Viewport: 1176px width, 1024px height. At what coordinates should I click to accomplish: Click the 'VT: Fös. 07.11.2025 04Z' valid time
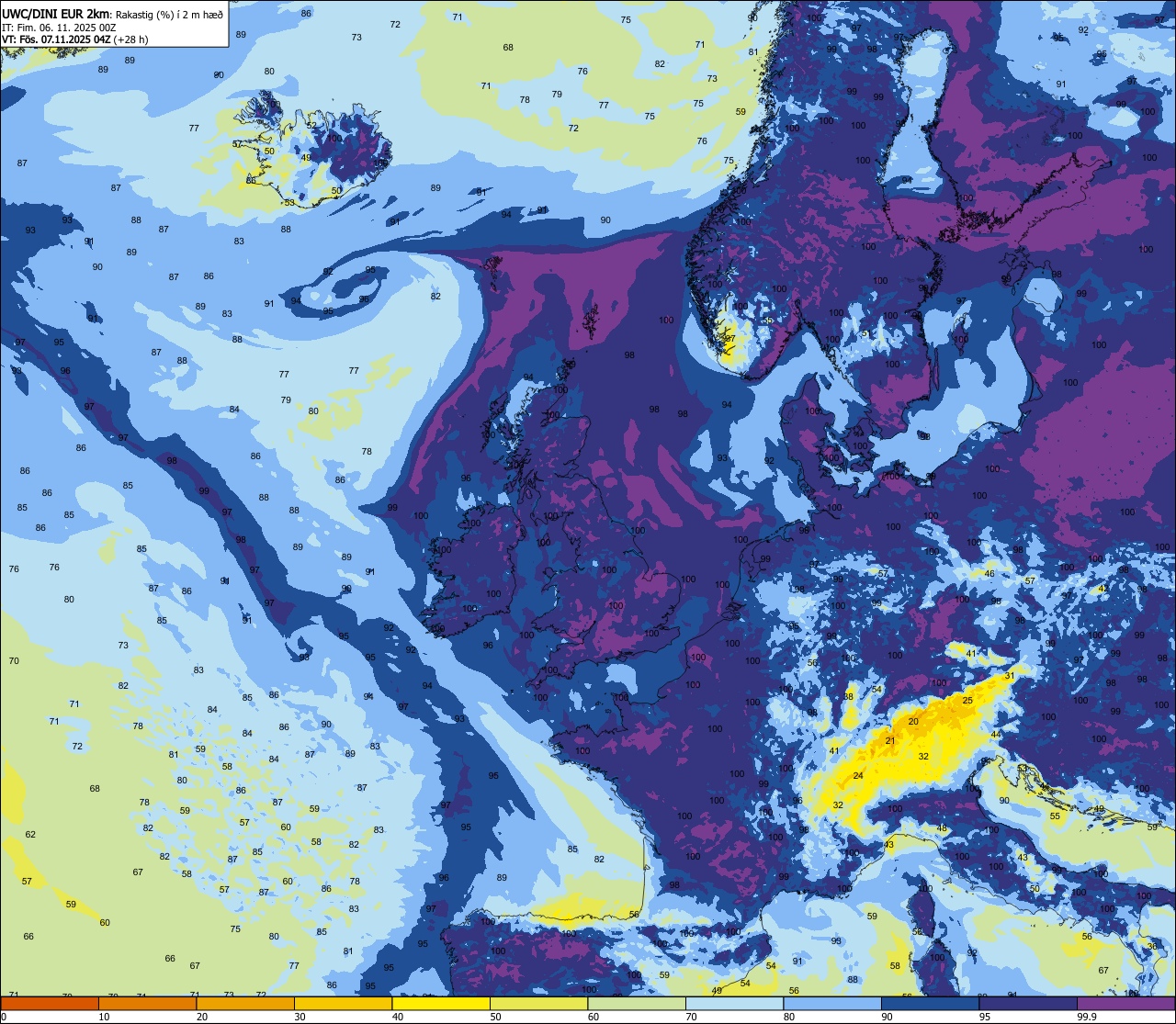pos(56,39)
